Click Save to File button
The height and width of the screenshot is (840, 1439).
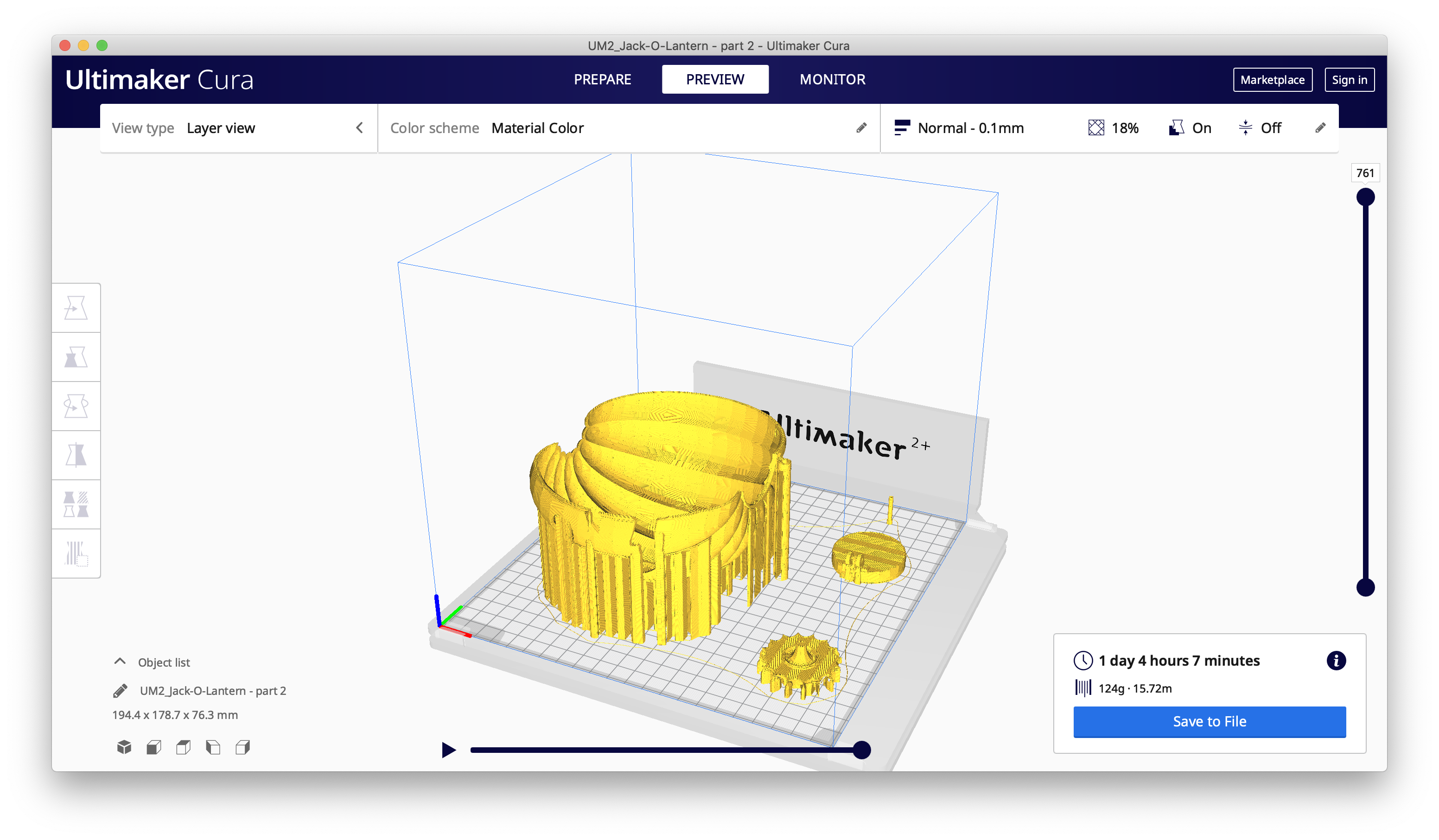pyautogui.click(x=1210, y=722)
